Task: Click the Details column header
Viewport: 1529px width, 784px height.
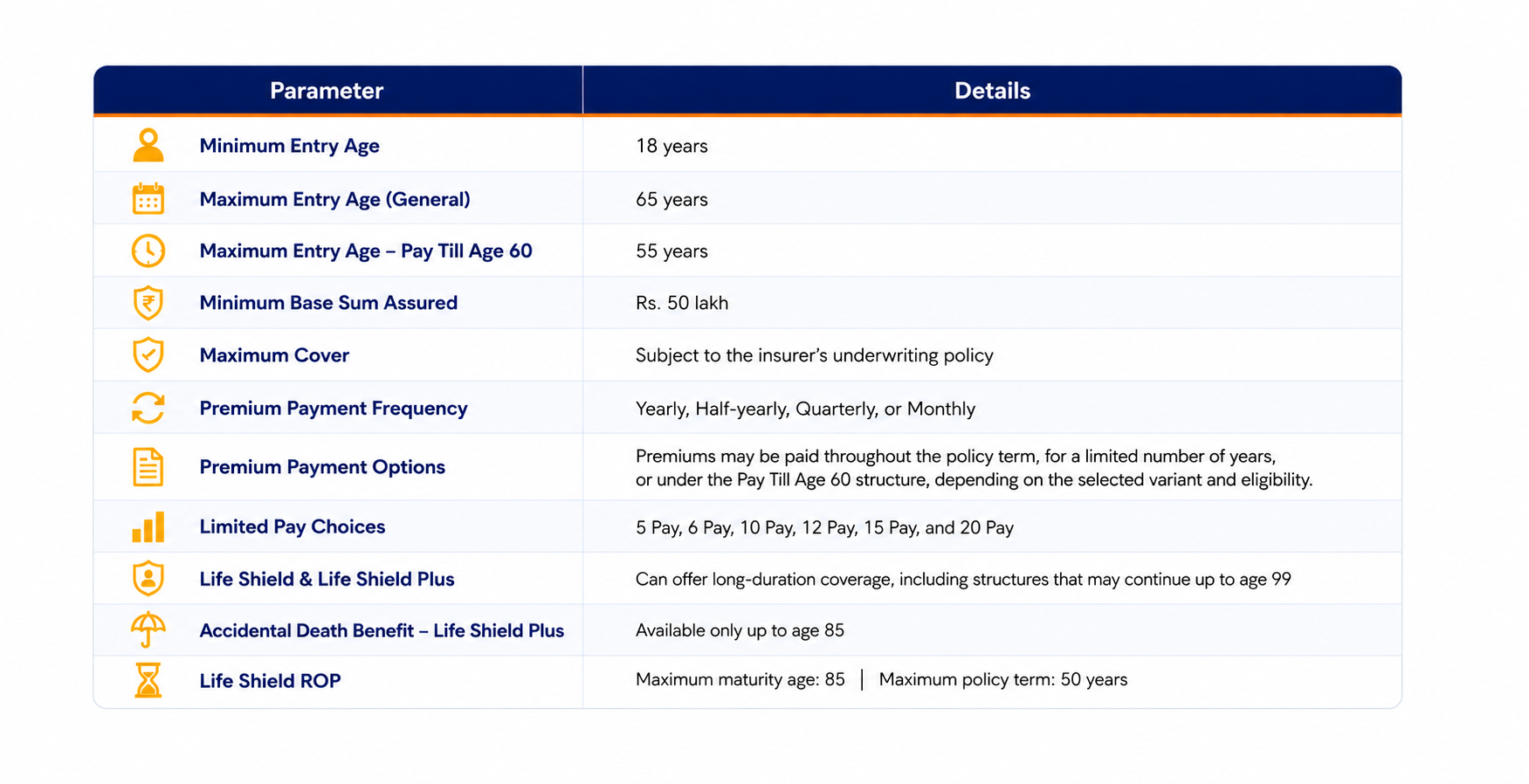Action: coord(992,91)
